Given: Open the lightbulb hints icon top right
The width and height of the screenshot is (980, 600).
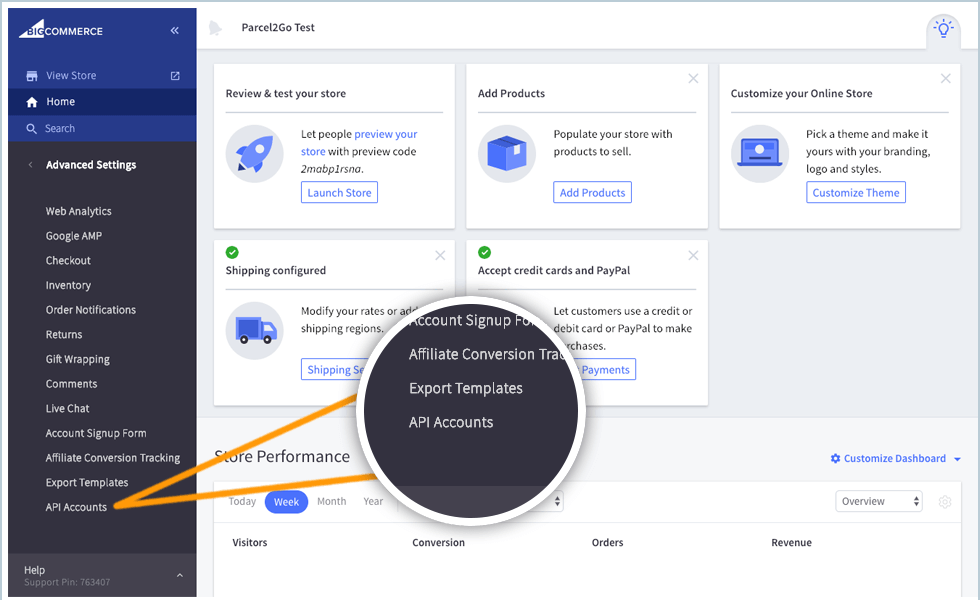Looking at the screenshot, I should click(942, 30).
